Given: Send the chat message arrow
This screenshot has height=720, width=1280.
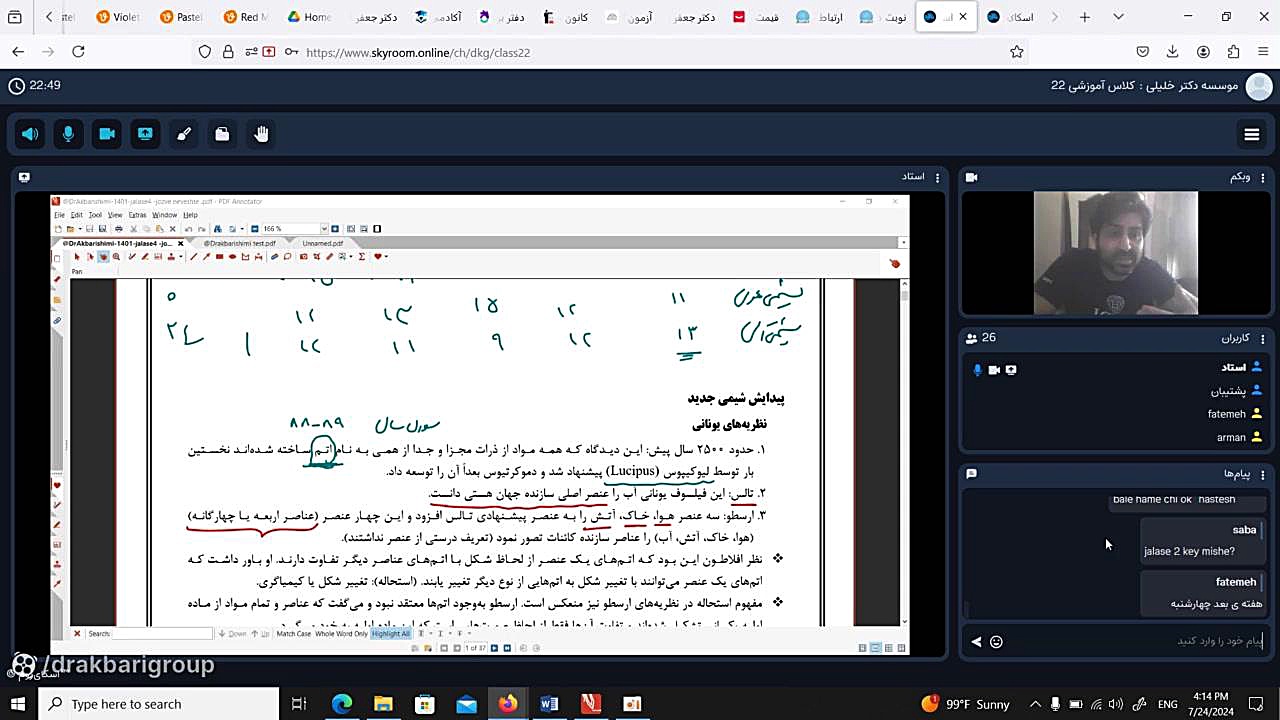Looking at the screenshot, I should pos(977,642).
